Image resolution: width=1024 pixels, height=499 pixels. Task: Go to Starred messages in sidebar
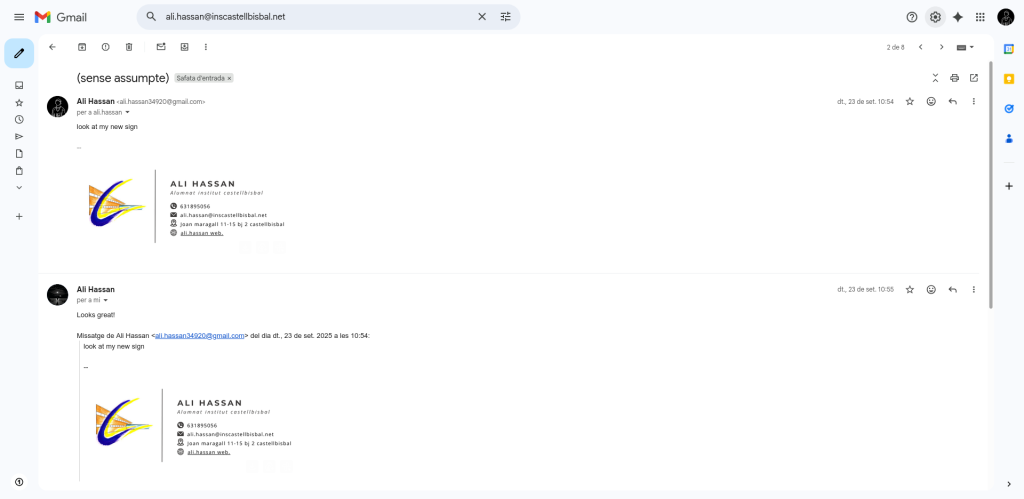(19, 102)
